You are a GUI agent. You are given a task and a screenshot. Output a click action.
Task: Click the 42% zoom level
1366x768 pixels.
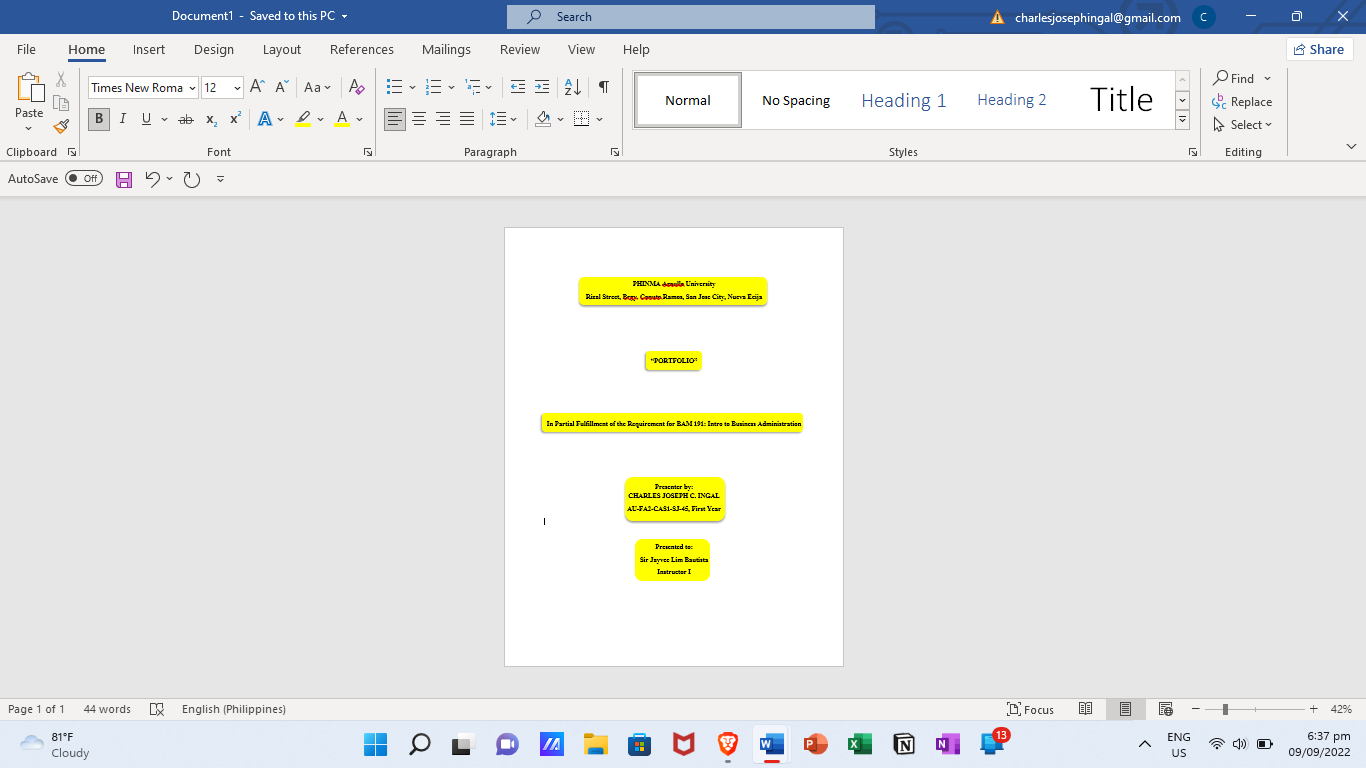(1341, 709)
